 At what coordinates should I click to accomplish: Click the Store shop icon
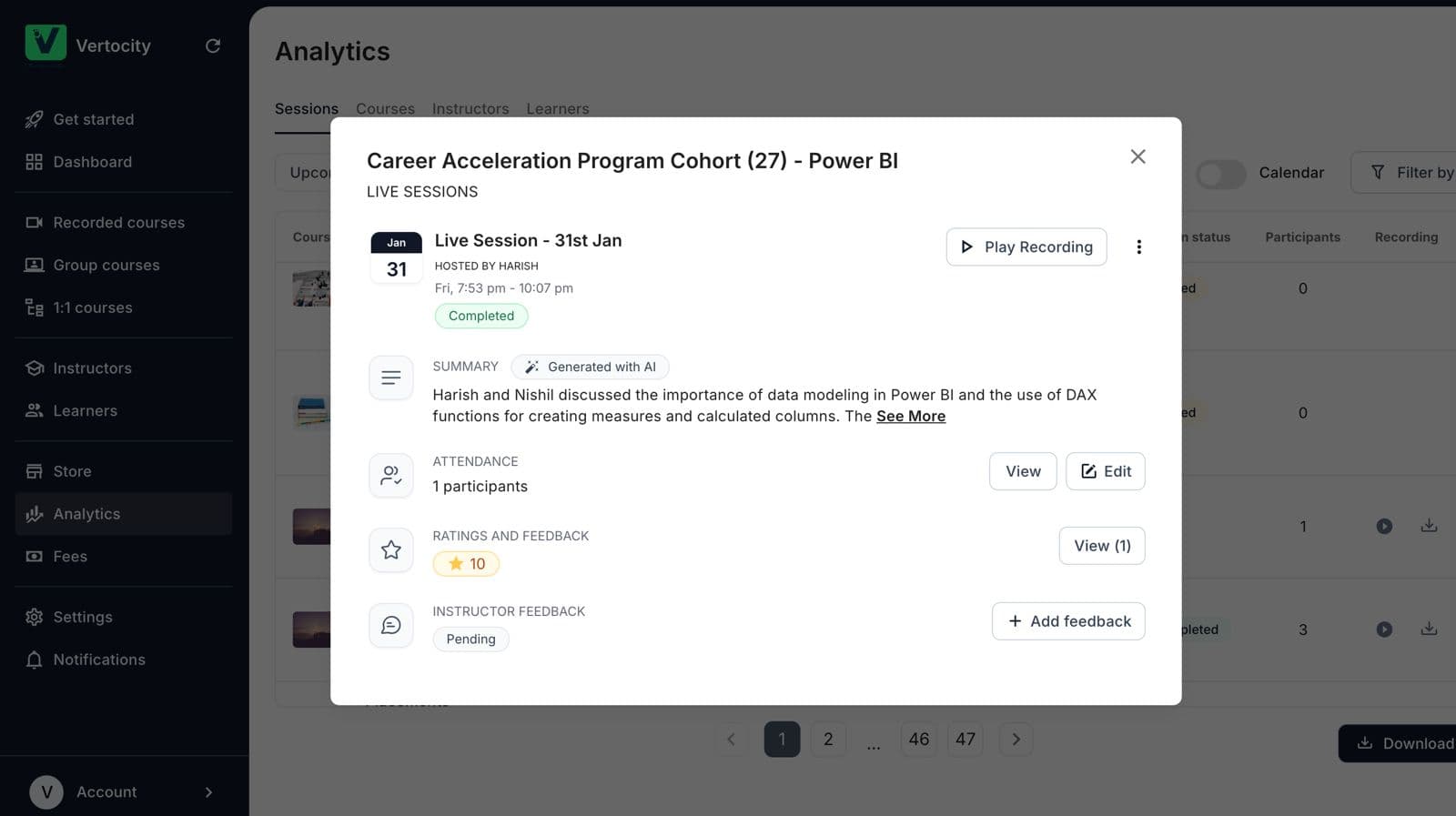point(35,471)
